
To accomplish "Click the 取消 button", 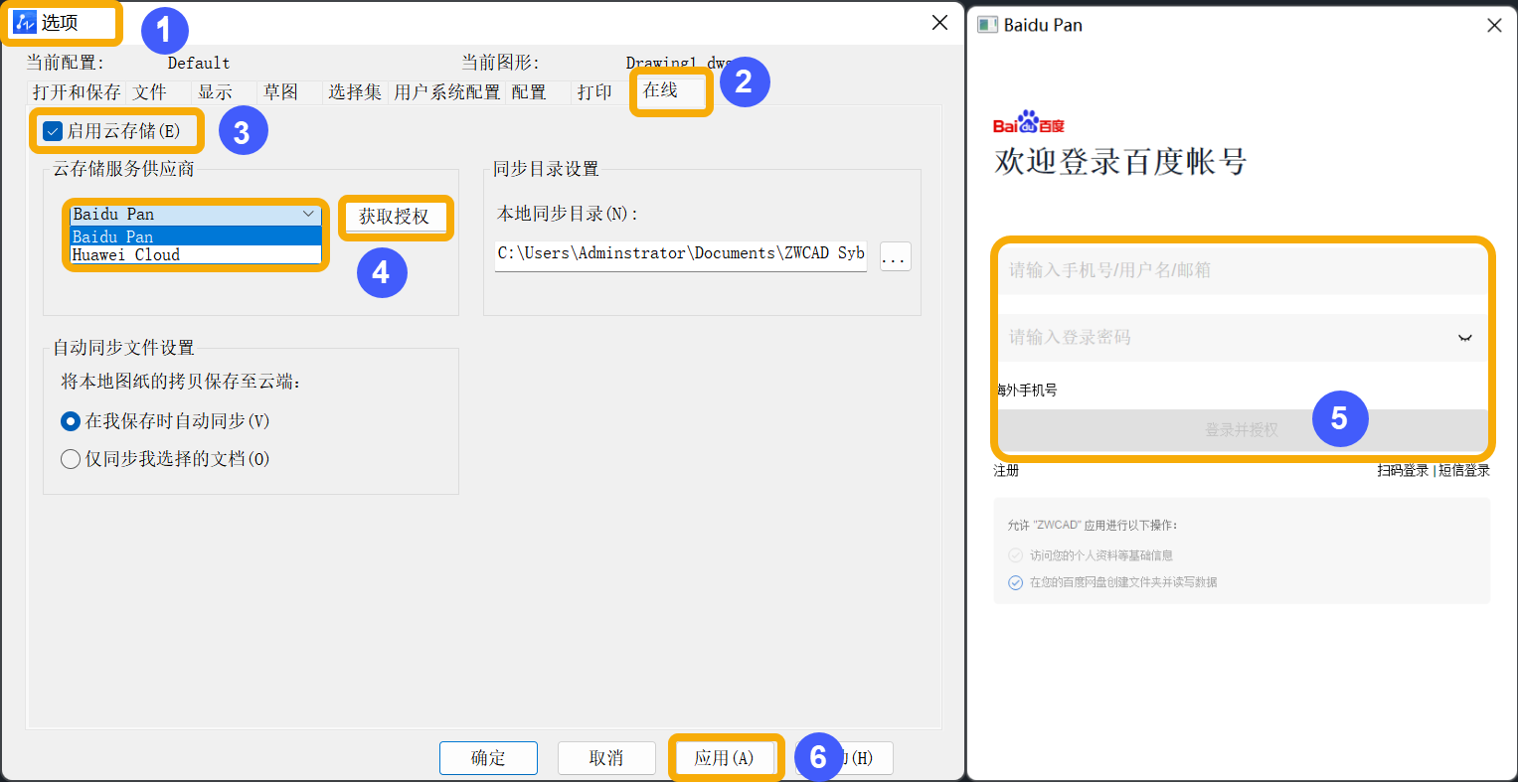I will (606, 758).
